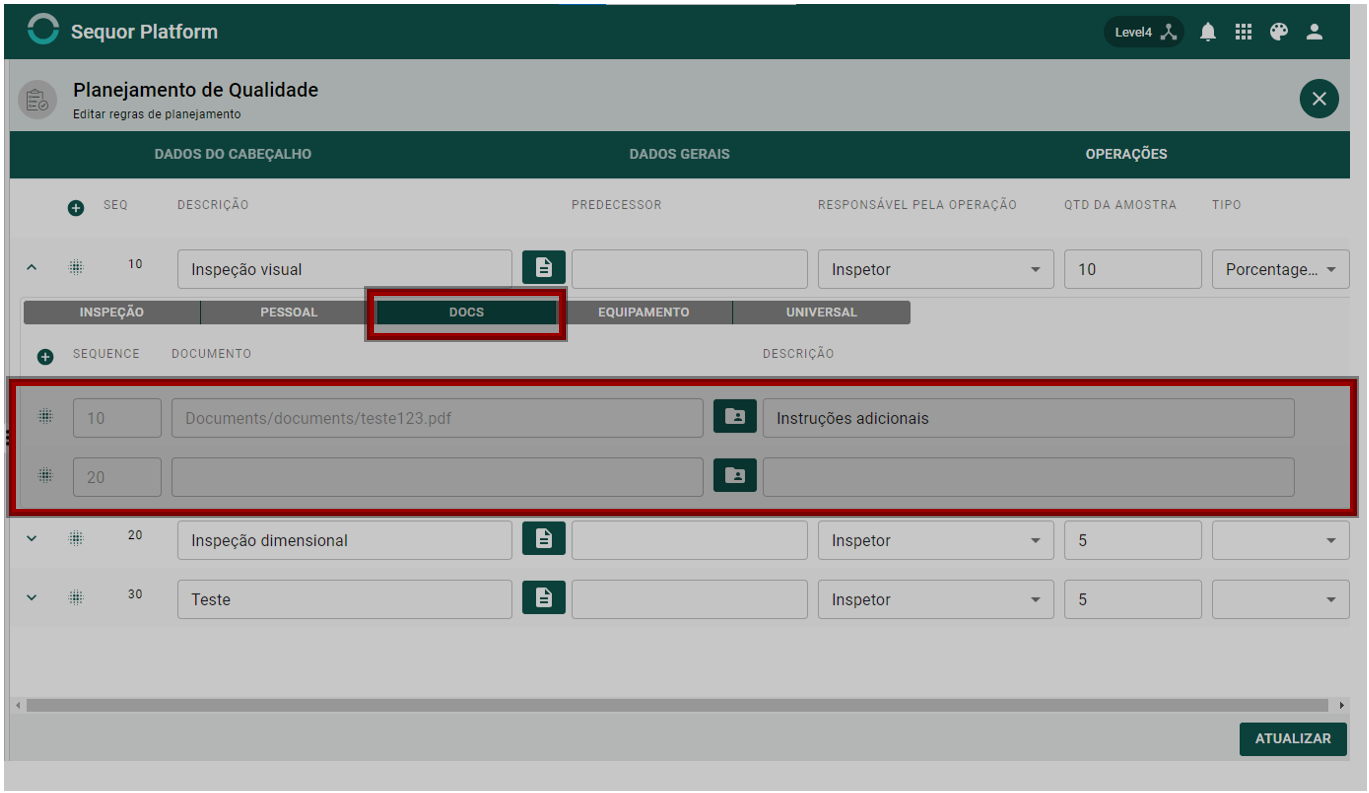This screenshot has height=793, width=1369.
Task: Switch to Dados do Cabeçalho tab
Action: (x=233, y=154)
